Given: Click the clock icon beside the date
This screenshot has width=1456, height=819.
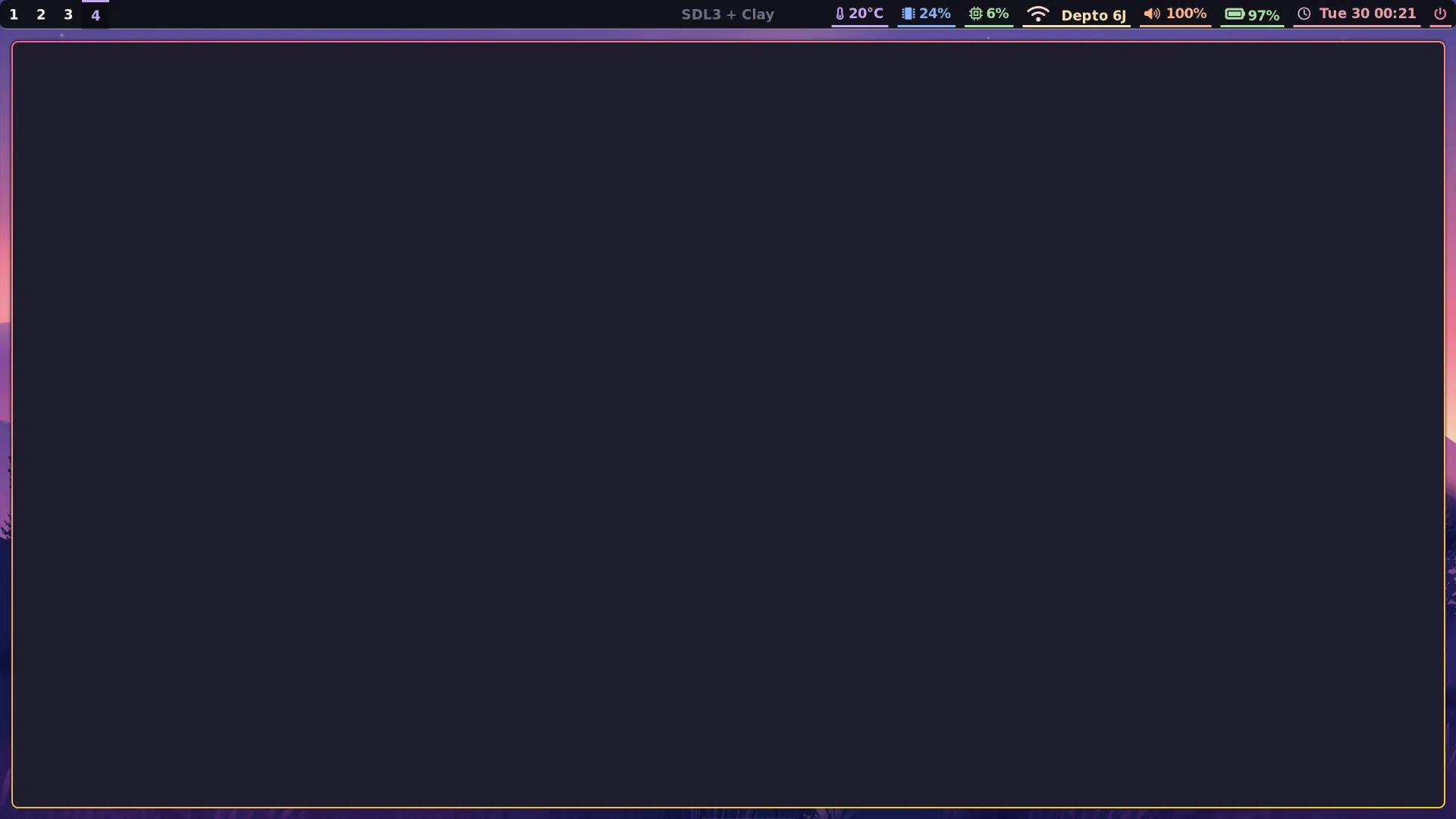Looking at the screenshot, I should point(1305,14).
